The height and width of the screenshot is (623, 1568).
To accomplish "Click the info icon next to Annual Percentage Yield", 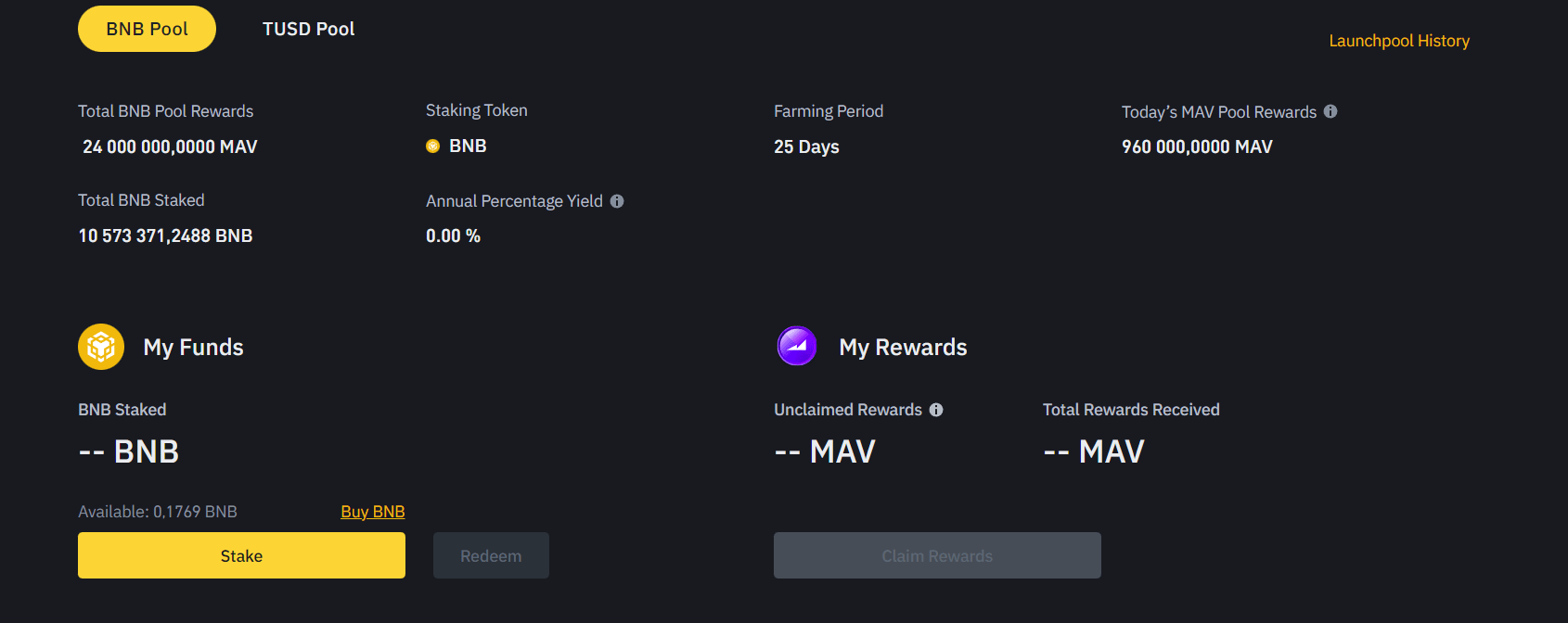I will click(617, 201).
